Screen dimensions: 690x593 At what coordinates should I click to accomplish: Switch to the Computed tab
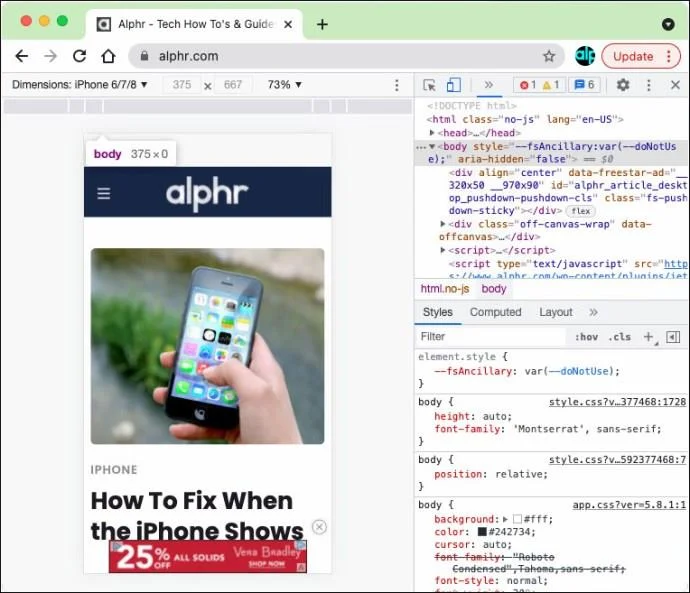(x=495, y=312)
